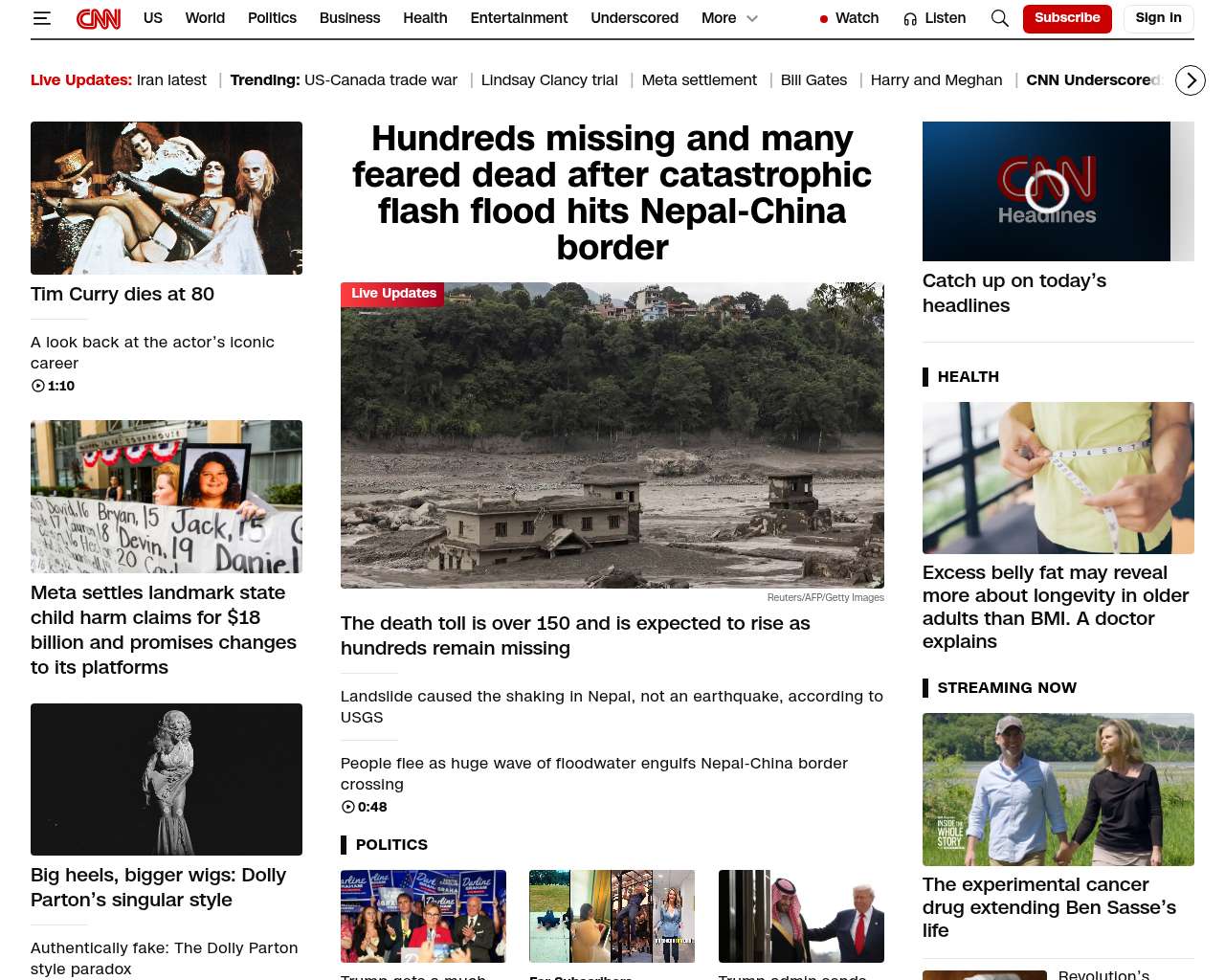Open people flee floodwater story

click(x=594, y=773)
